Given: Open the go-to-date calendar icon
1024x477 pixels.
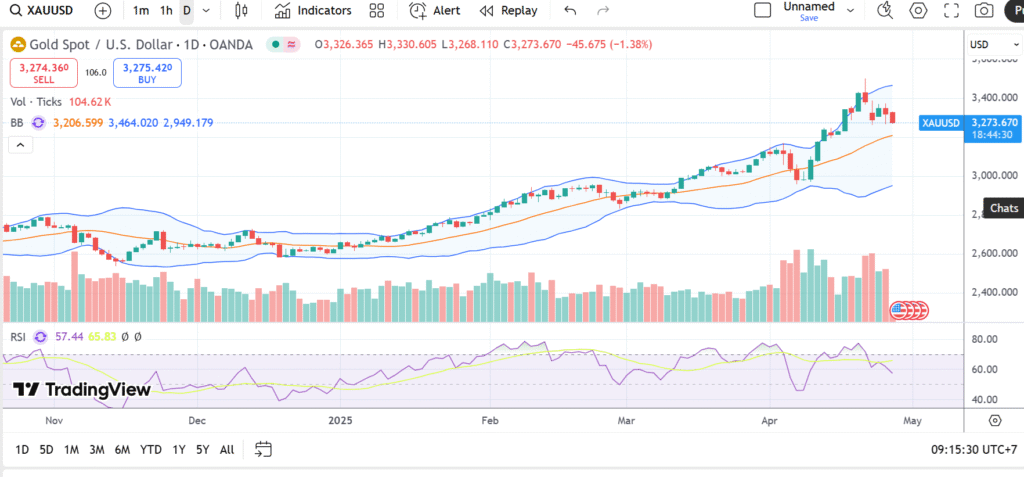Looking at the screenshot, I should click(263, 449).
